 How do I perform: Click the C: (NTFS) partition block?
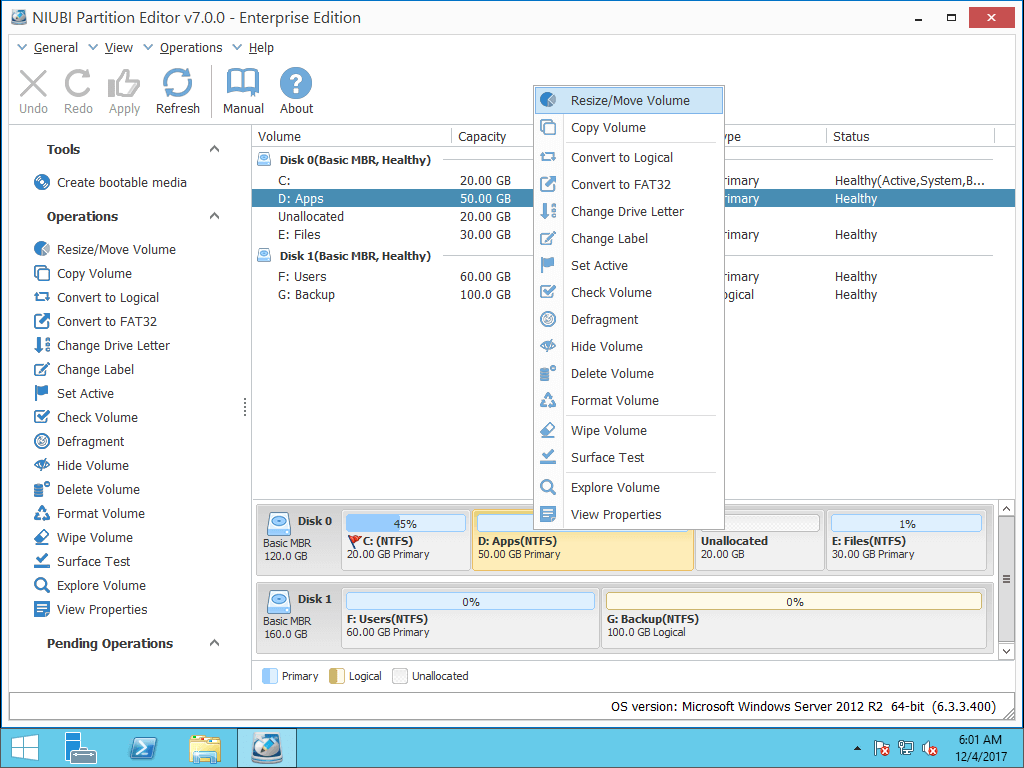pyautogui.click(x=406, y=540)
